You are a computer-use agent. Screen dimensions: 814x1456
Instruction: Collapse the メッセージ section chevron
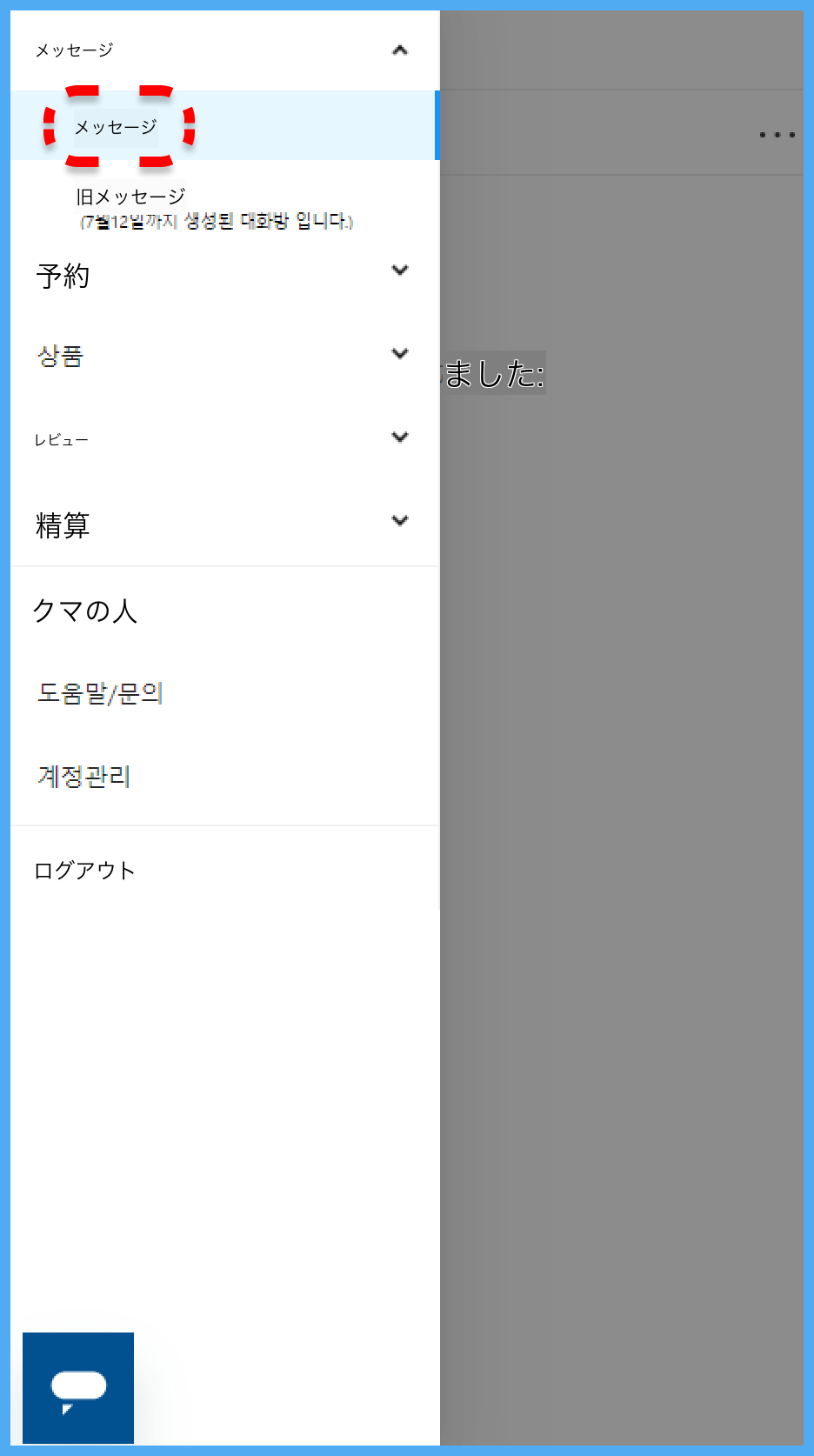(400, 50)
